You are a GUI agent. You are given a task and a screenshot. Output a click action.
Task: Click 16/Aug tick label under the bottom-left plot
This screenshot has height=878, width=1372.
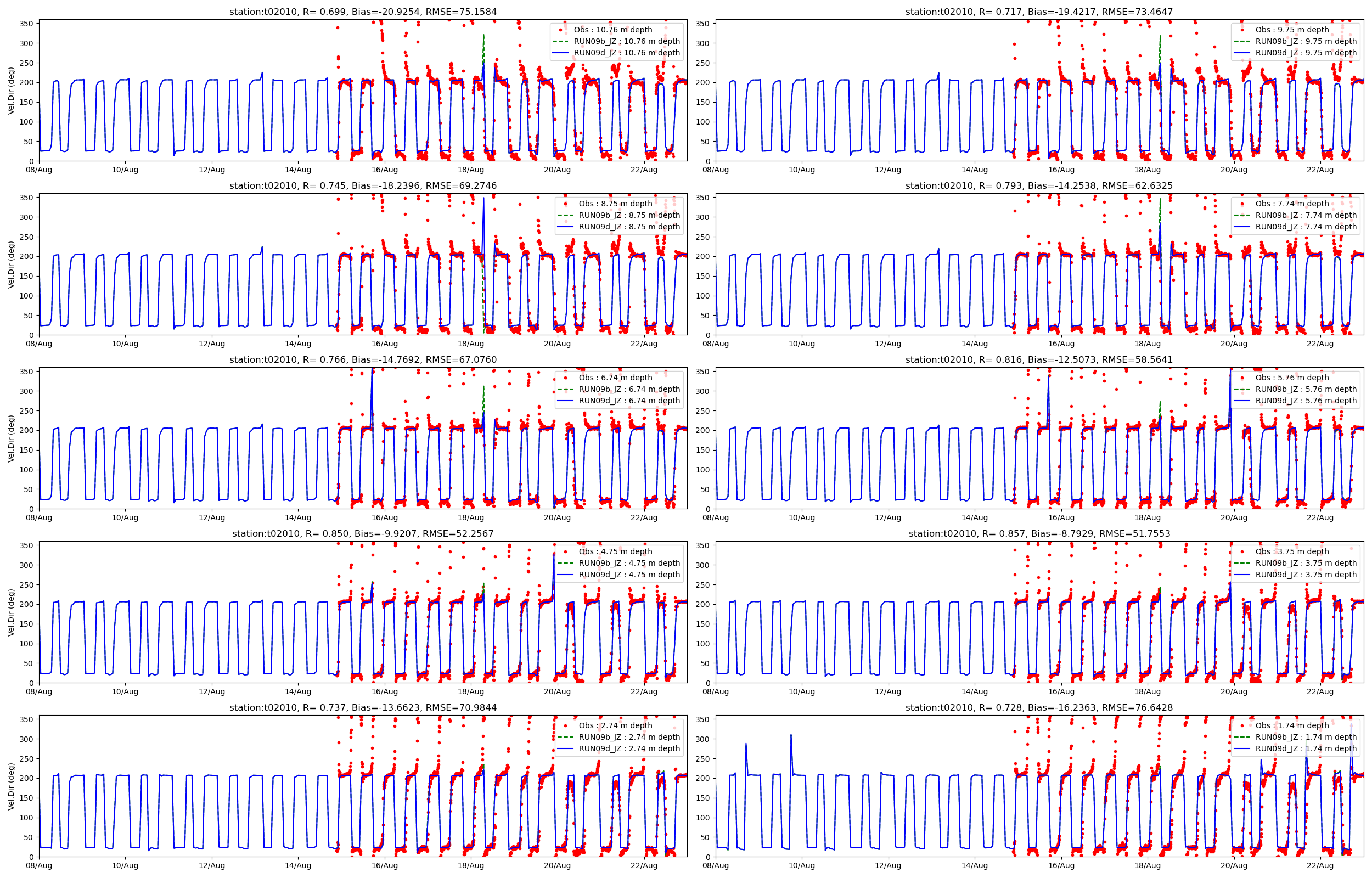pos(385,865)
